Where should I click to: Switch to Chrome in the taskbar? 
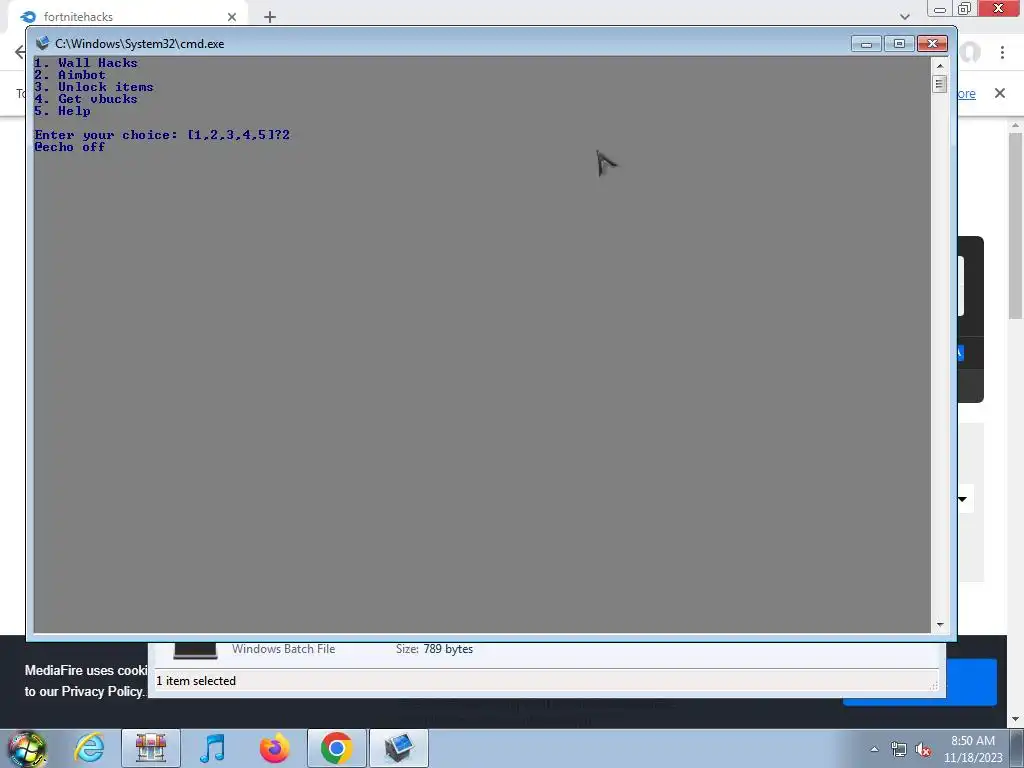(336, 748)
